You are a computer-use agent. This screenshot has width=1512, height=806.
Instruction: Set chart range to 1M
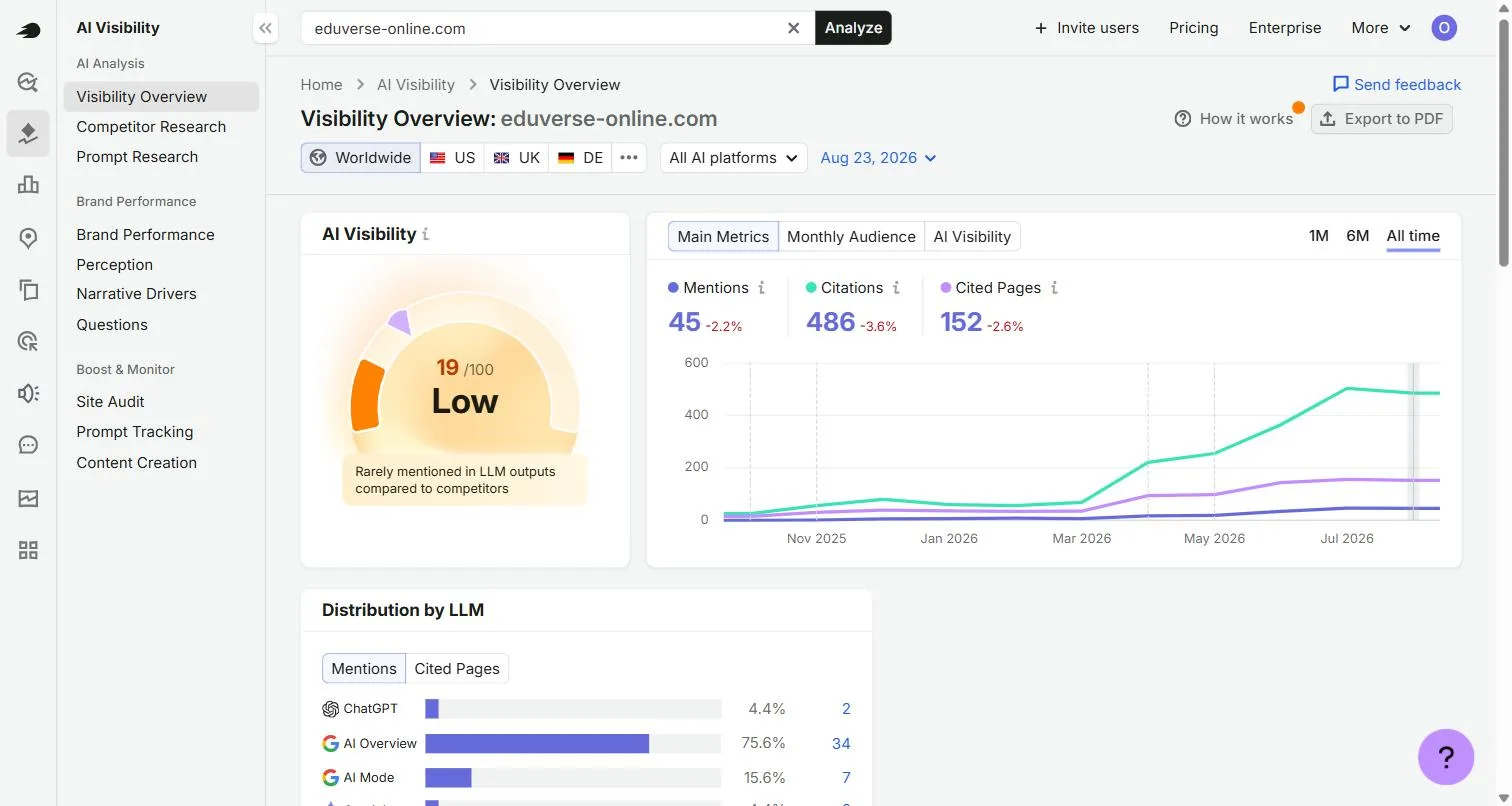pos(1319,236)
